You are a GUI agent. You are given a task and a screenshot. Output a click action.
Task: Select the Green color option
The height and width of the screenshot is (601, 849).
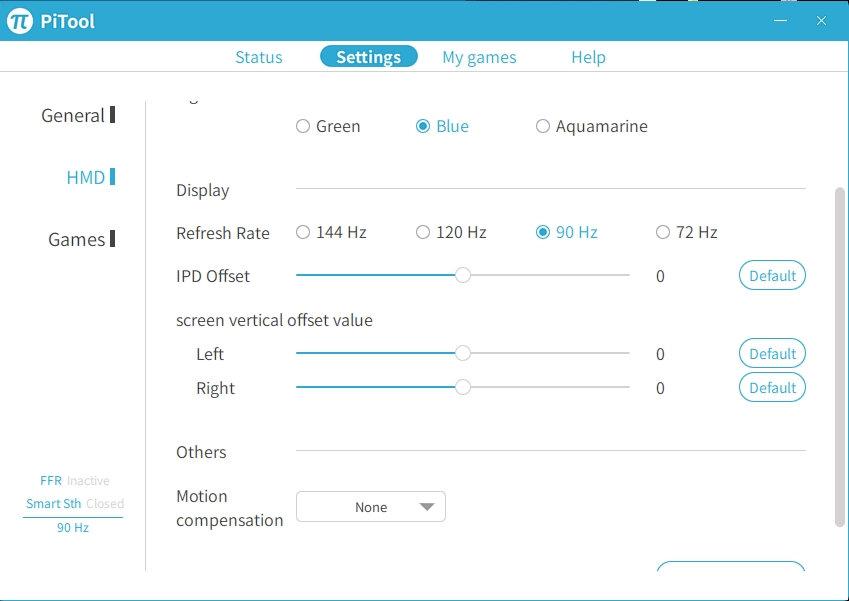pos(303,127)
